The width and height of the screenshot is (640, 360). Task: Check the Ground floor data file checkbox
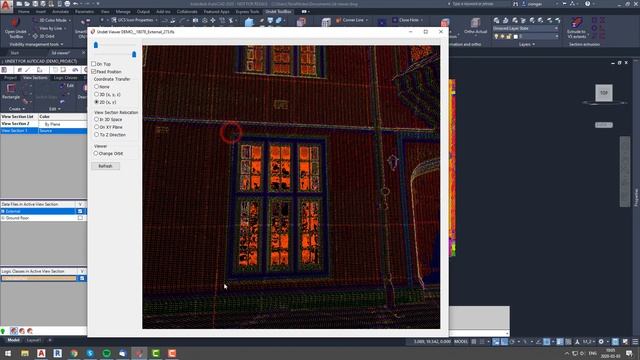[80, 218]
